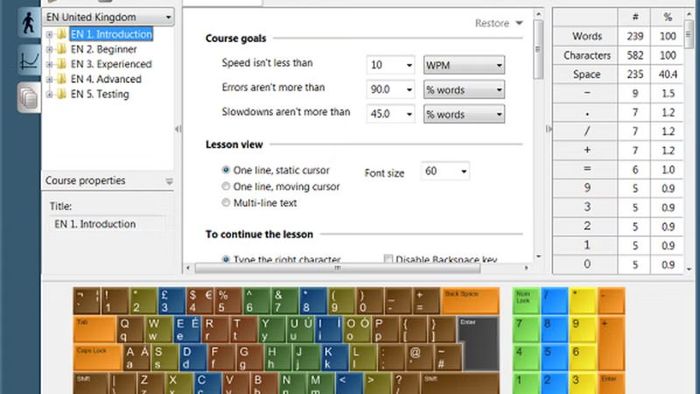Open the stacked pages sidebar icon
Image resolution: width=700 pixels, height=394 pixels.
[29, 97]
